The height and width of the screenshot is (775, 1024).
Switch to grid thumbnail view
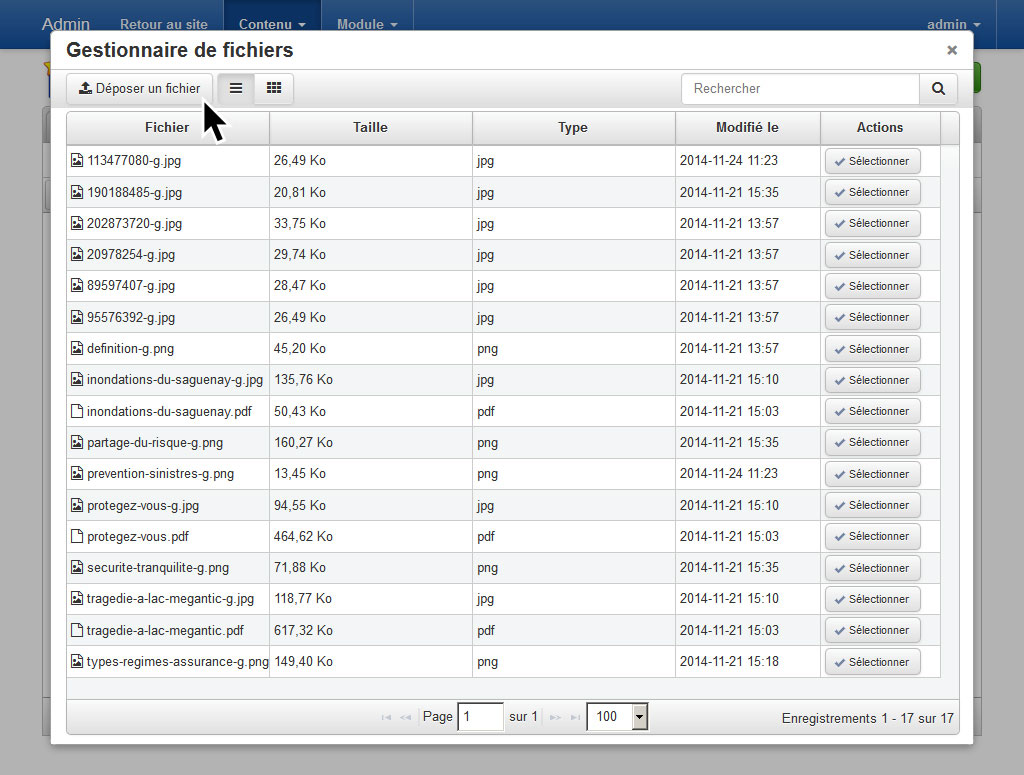pos(273,88)
